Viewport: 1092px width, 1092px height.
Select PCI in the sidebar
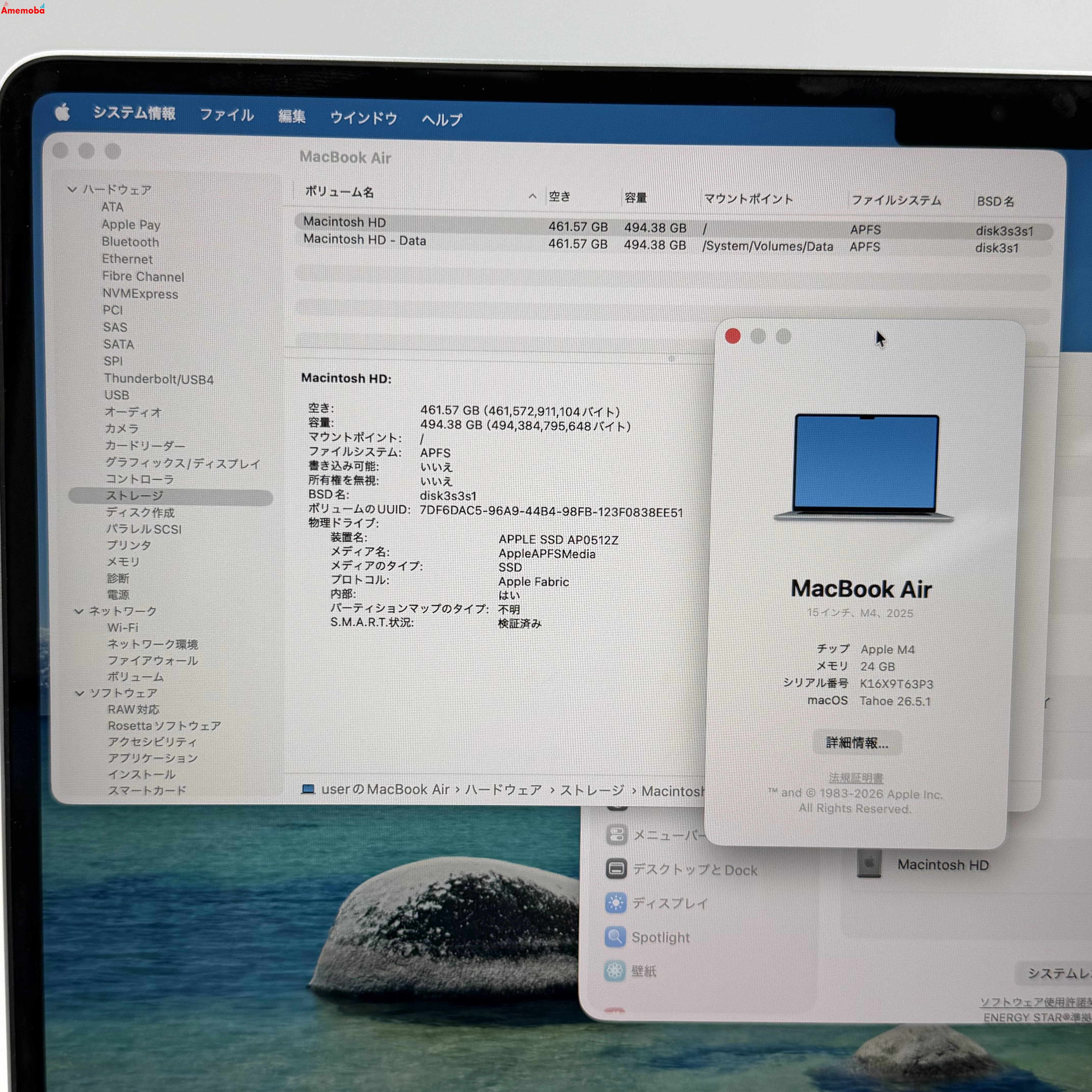click(x=112, y=310)
